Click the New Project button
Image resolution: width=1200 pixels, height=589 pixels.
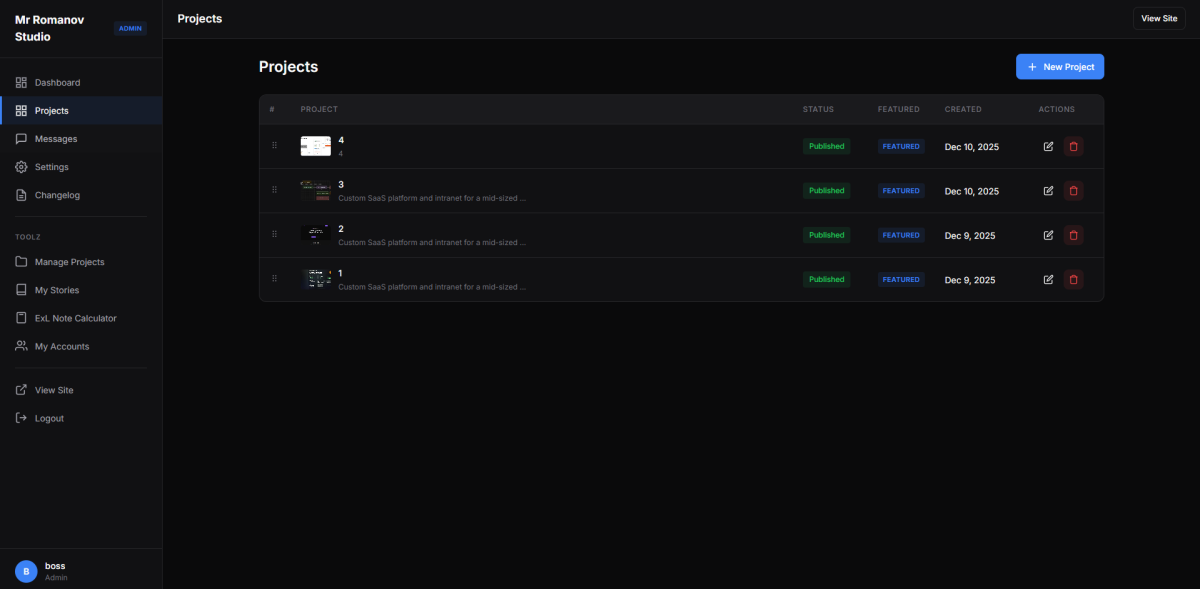[1060, 67]
